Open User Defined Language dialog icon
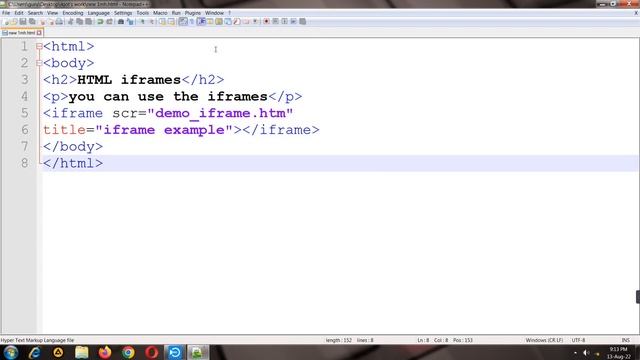The height and width of the screenshot is (360, 640). pyautogui.click(x=210, y=21)
